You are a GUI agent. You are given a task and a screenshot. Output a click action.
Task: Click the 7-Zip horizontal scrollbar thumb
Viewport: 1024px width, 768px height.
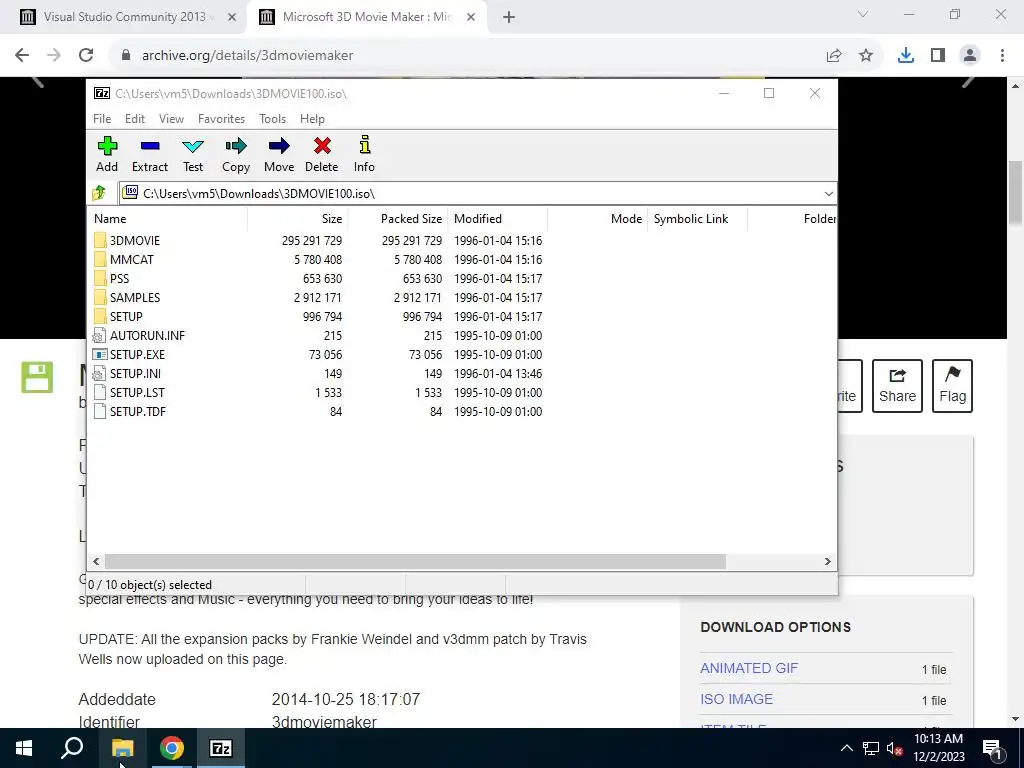(415, 562)
